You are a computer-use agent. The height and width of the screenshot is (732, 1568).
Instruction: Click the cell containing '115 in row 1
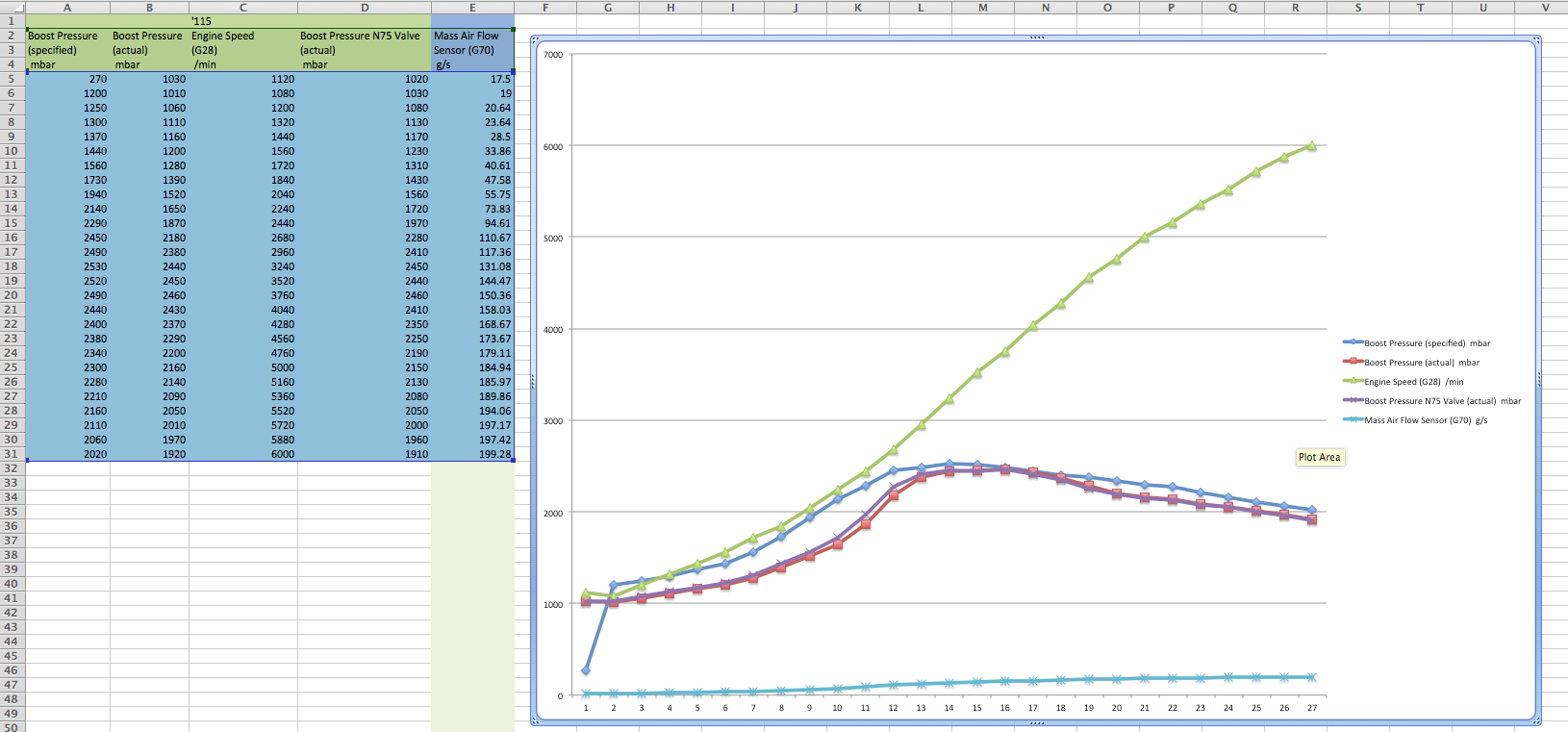[242, 21]
